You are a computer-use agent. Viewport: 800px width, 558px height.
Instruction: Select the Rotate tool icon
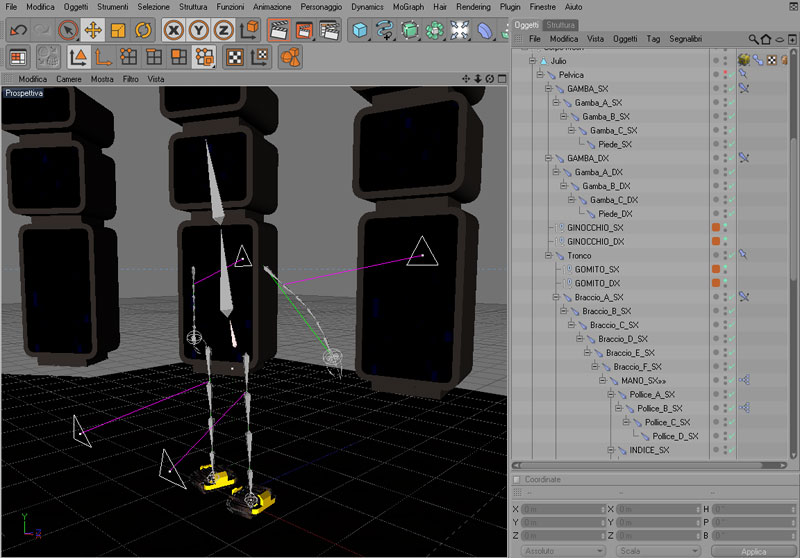[x=143, y=30]
